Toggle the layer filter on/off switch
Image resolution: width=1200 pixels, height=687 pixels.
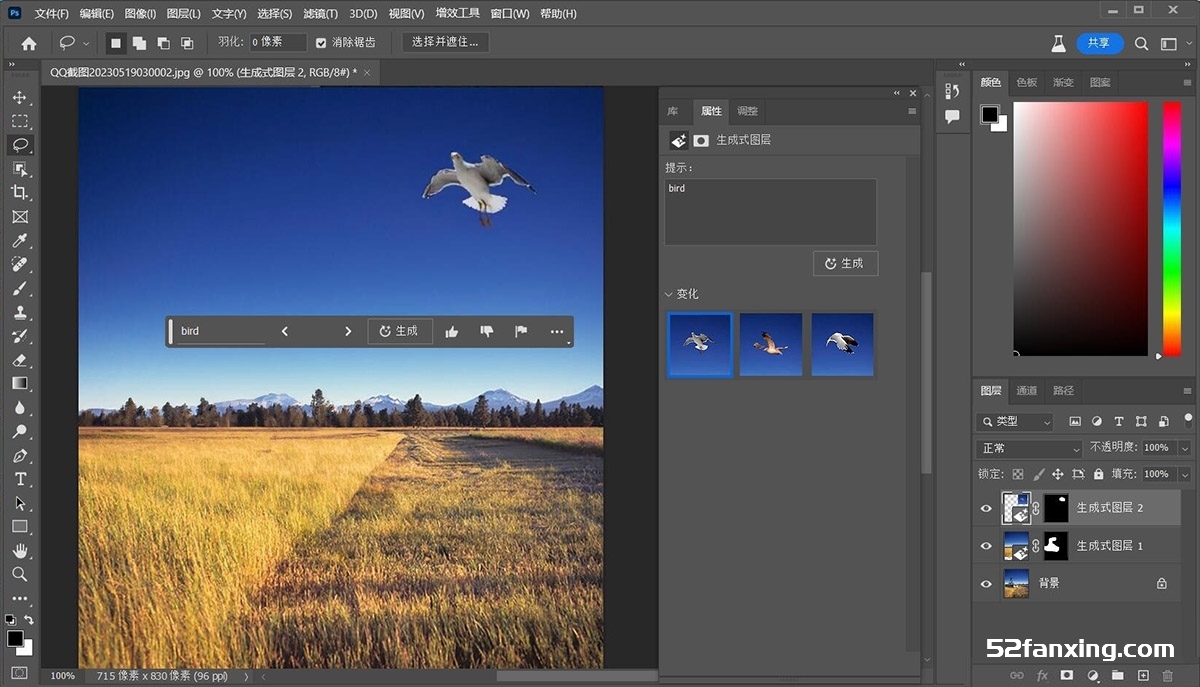pos(1188,419)
